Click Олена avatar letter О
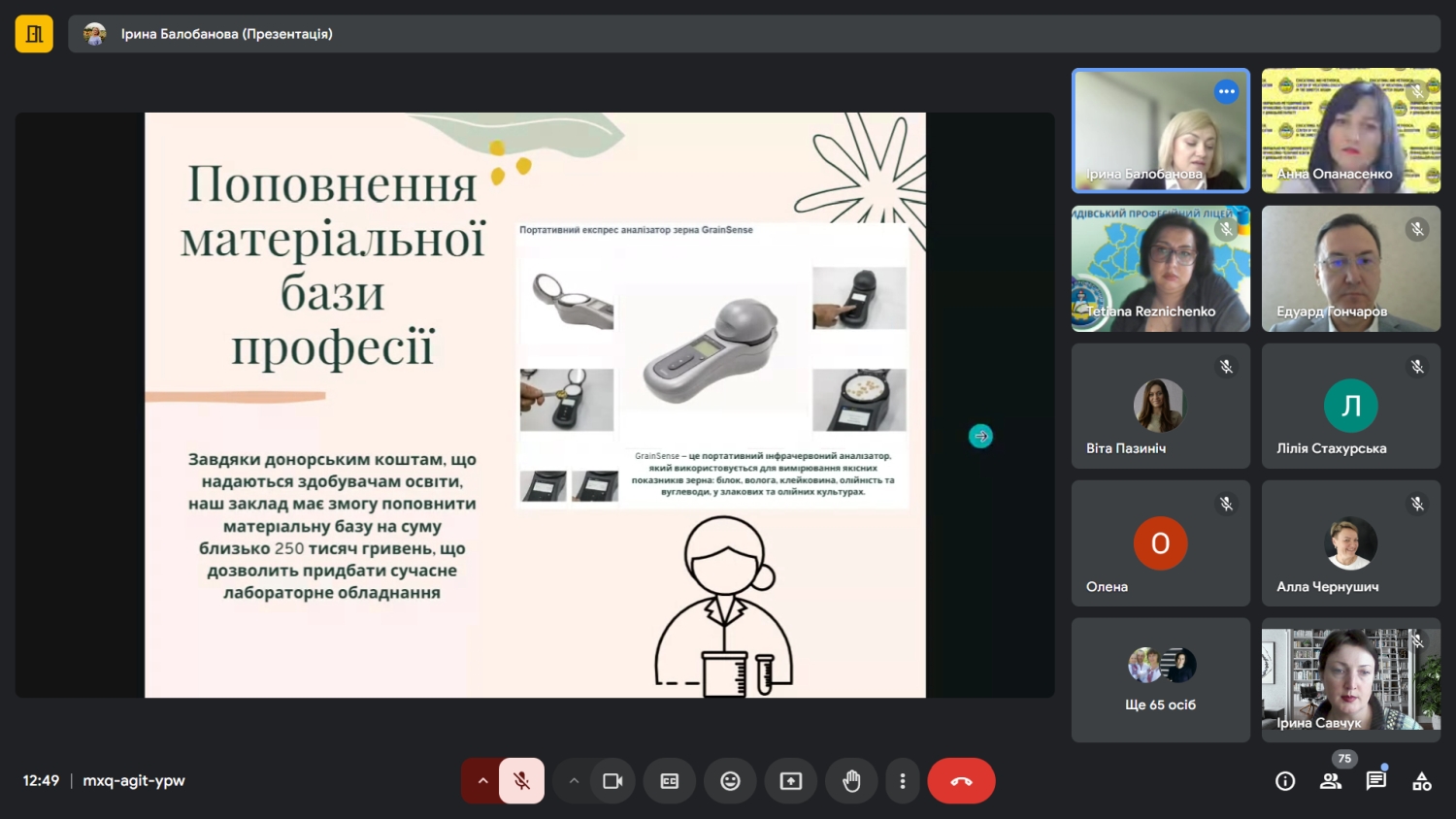 tap(1160, 543)
